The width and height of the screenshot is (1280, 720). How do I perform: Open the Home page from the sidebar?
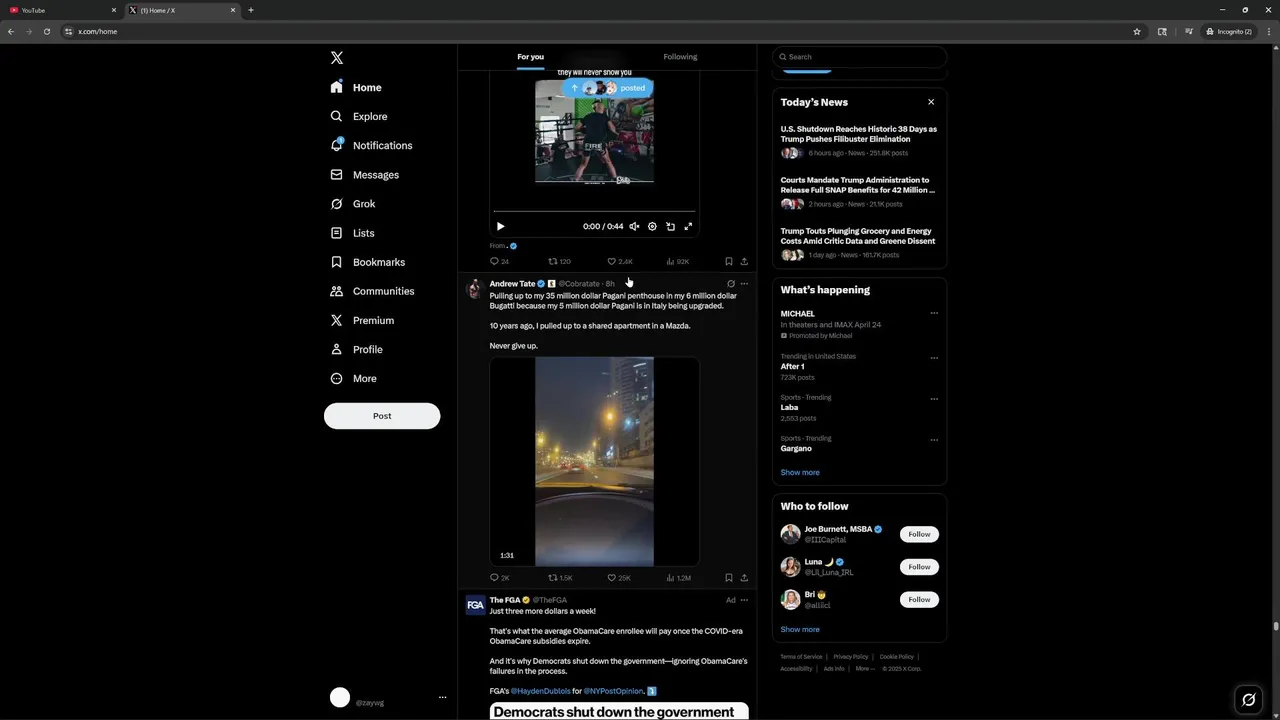(x=356, y=87)
